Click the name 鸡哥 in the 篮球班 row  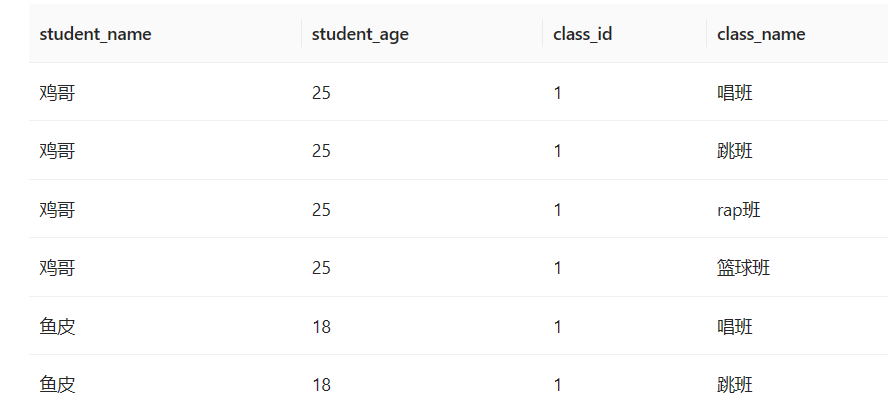tap(57, 268)
